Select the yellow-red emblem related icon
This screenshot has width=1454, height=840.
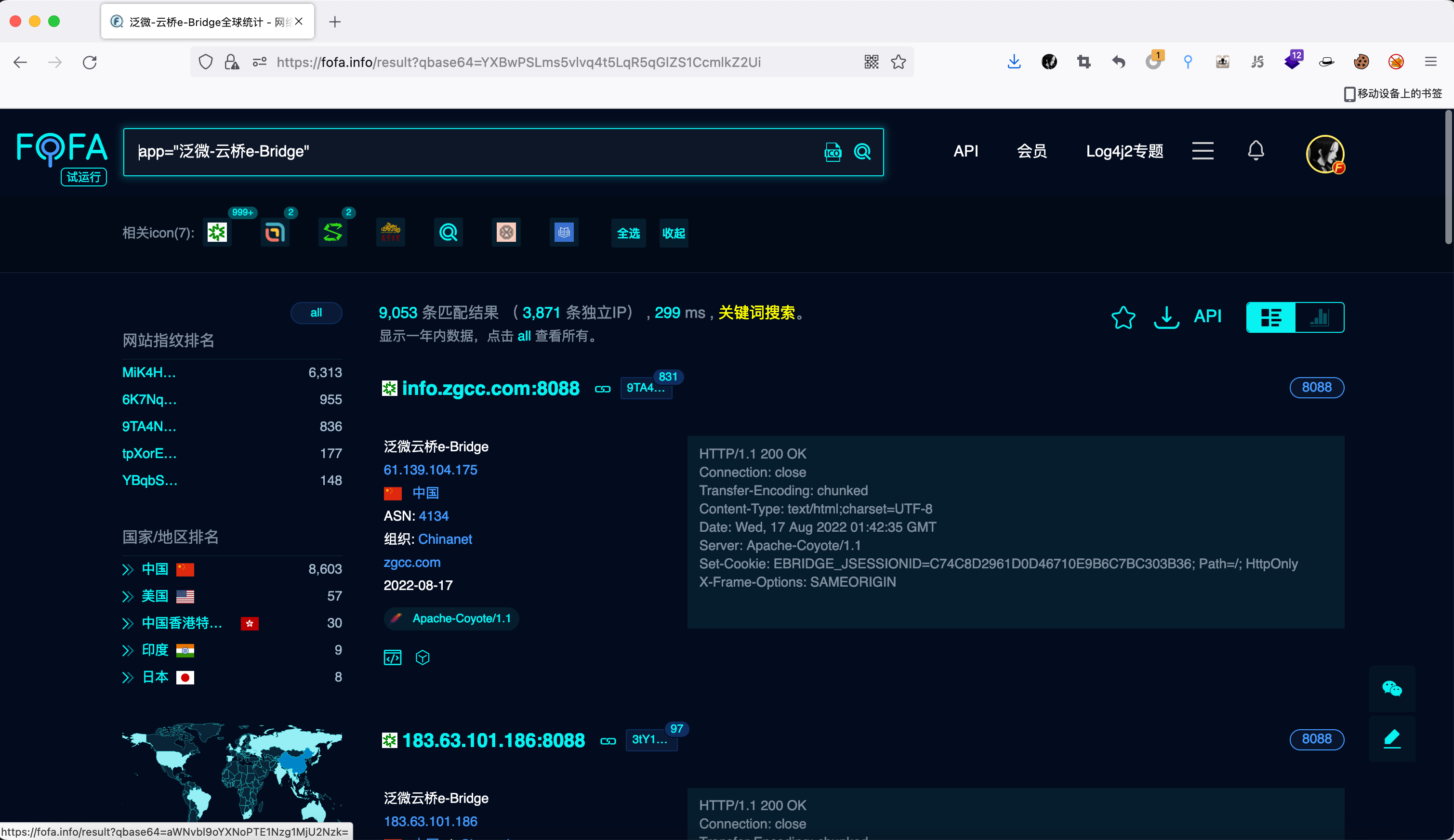click(391, 233)
